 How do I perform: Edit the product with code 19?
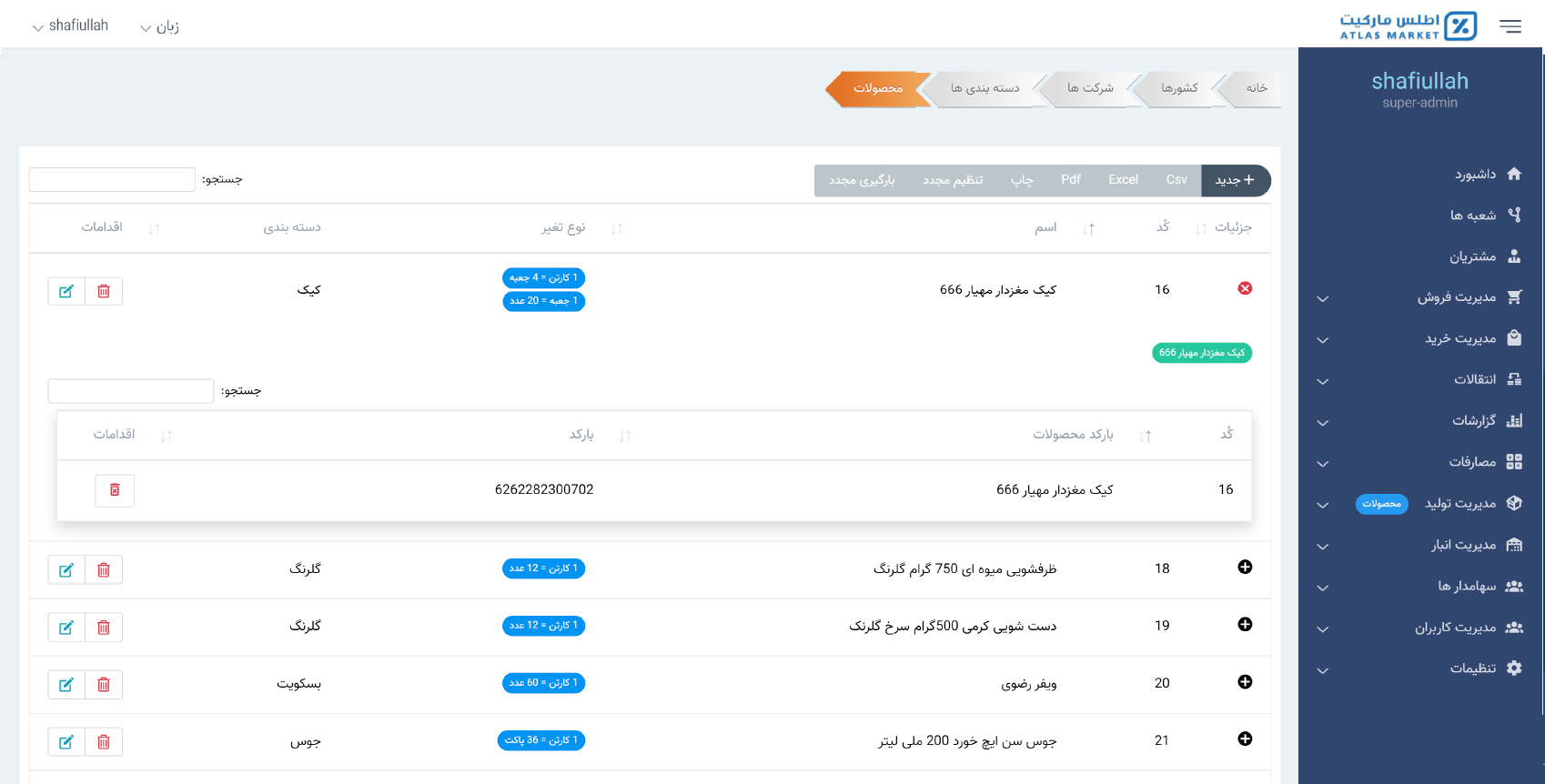pos(66,628)
